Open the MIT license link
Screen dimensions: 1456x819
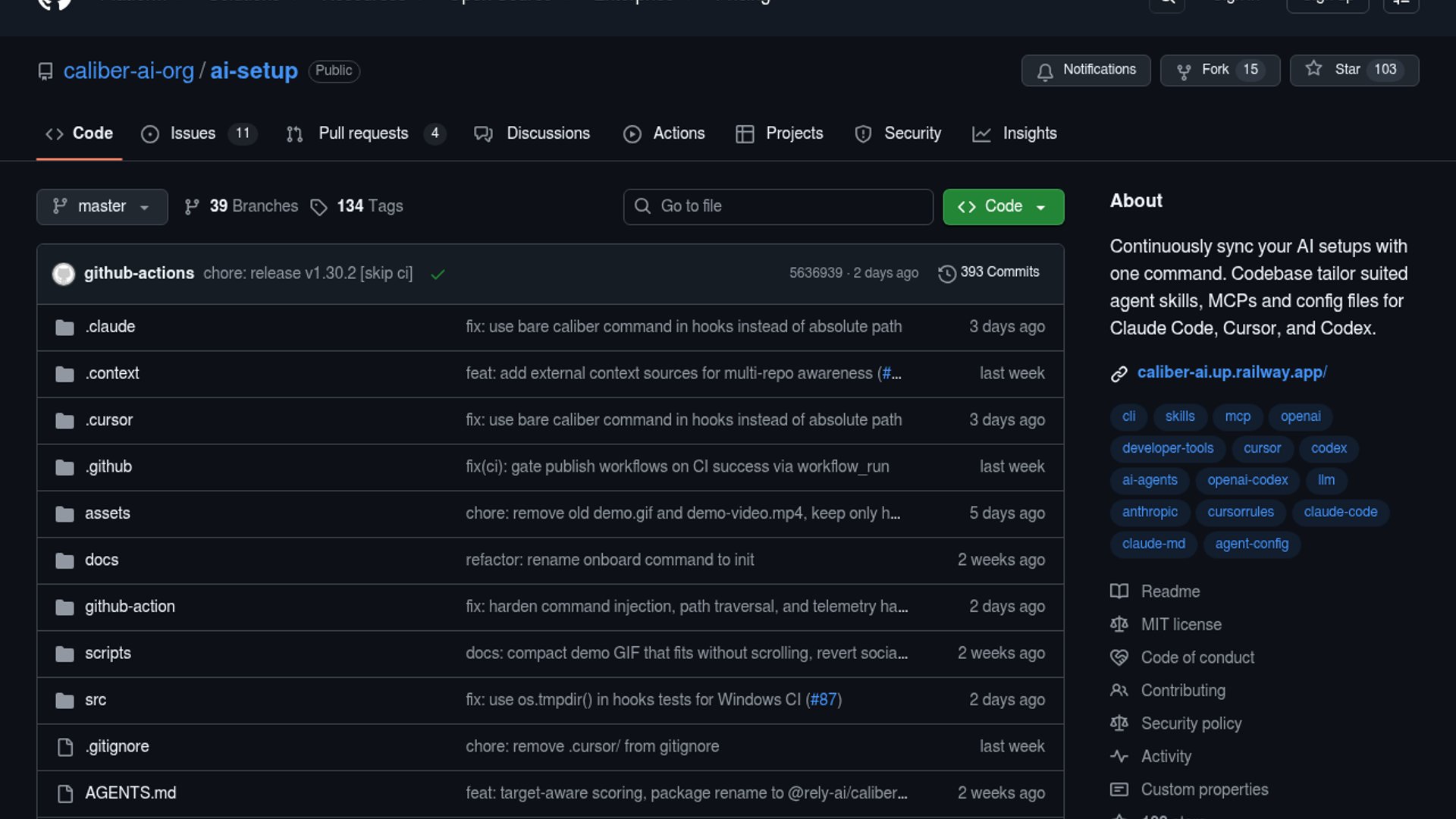pos(1181,625)
